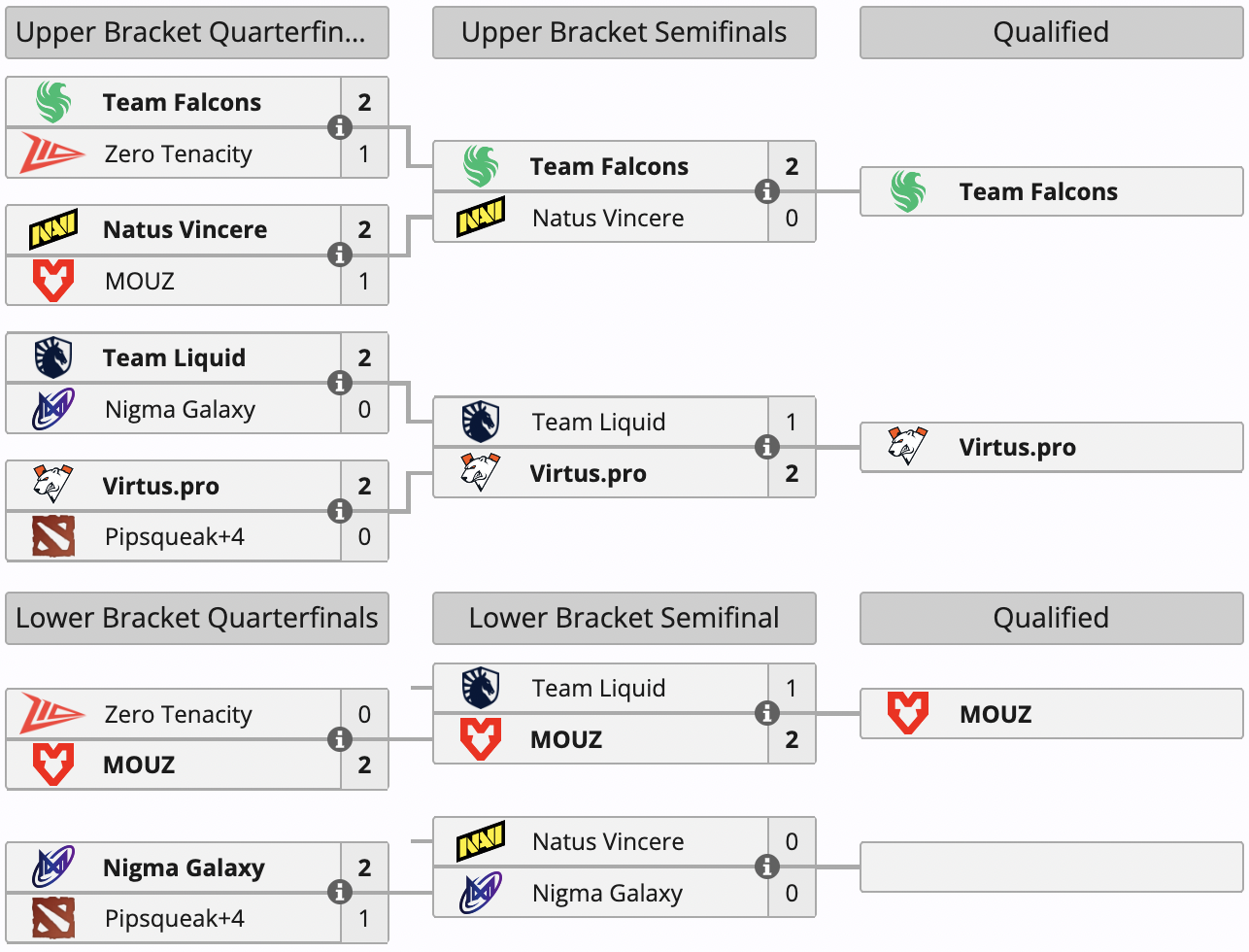This screenshot has width=1249, height=952.
Task: Click info icon for Natus Vincere vs Nigma Galaxy
Action: pos(766,867)
